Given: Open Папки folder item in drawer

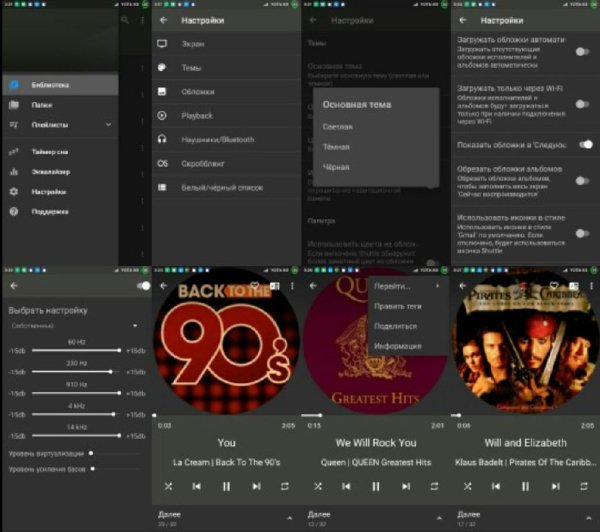Looking at the screenshot, I should tap(60, 105).
